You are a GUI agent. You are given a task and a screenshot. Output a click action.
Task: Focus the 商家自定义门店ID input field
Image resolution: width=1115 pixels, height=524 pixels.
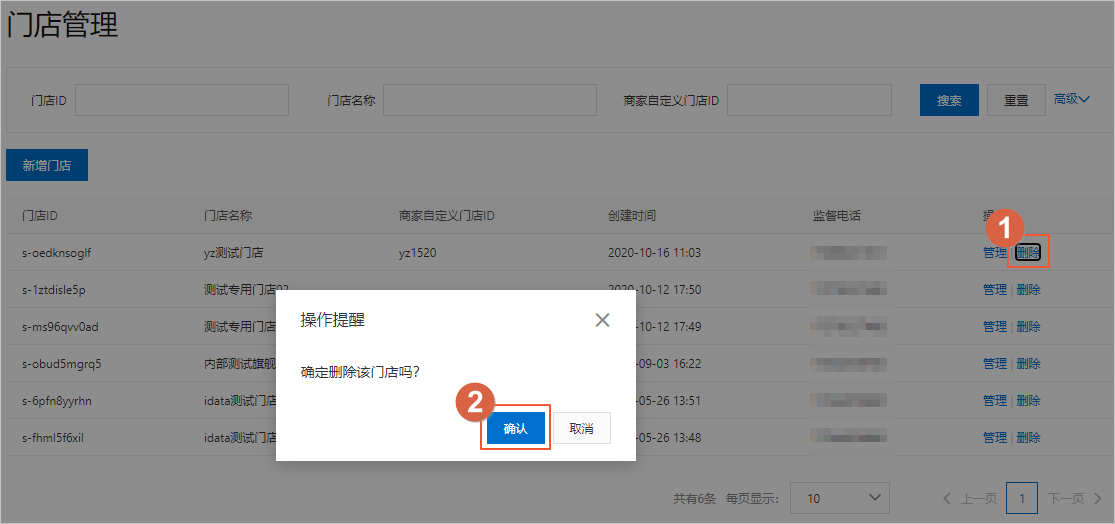click(809, 100)
